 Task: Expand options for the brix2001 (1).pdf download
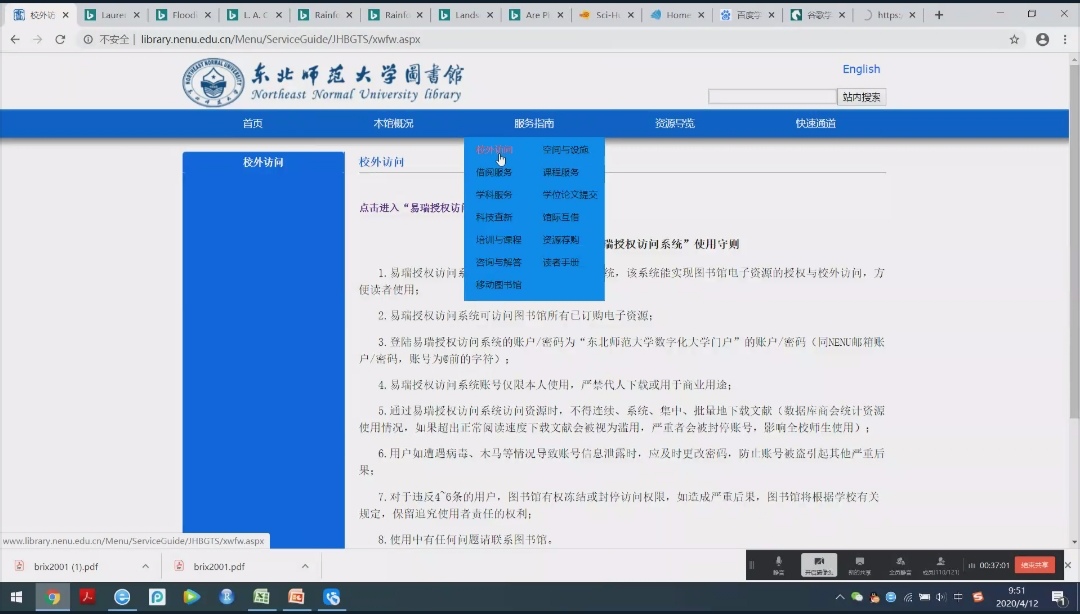tap(145, 566)
